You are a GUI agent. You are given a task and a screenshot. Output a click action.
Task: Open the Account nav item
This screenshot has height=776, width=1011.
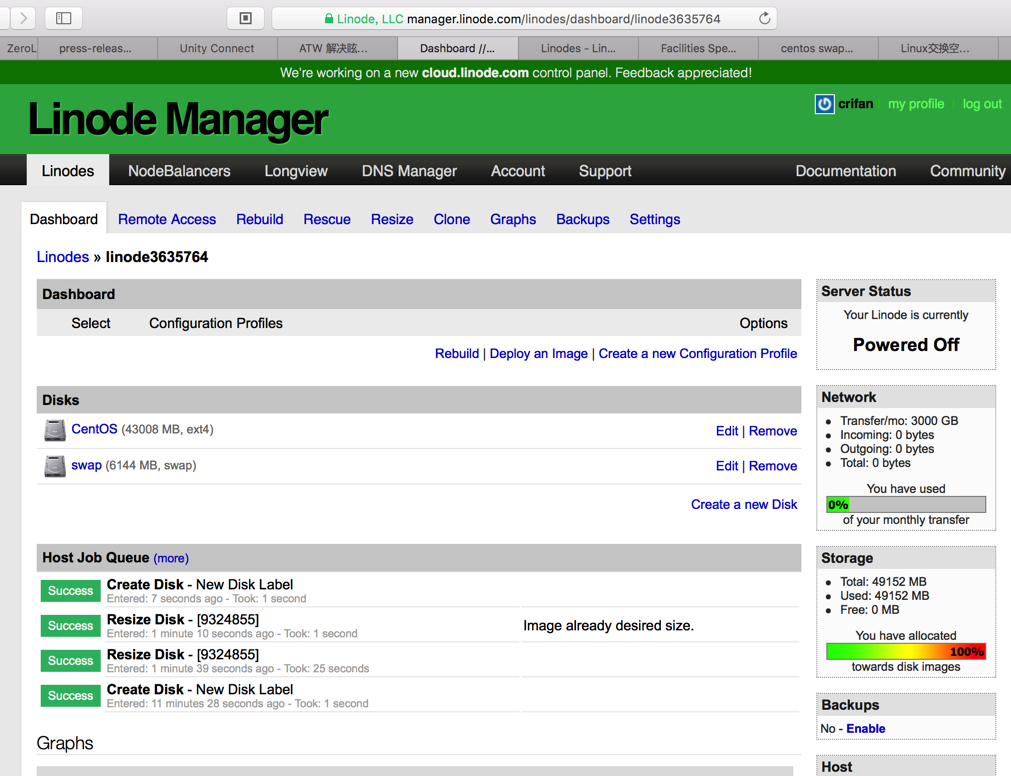(518, 171)
